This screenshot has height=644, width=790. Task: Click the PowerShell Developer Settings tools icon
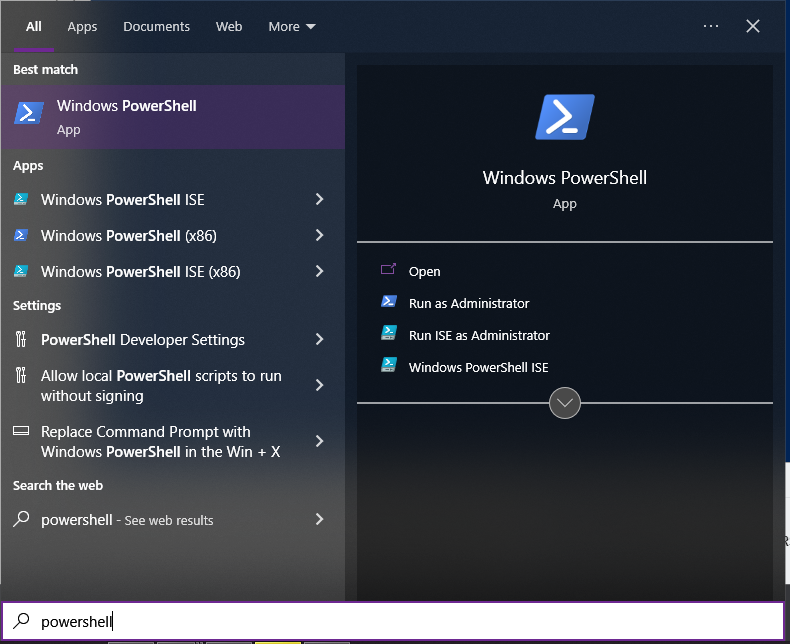(x=21, y=339)
